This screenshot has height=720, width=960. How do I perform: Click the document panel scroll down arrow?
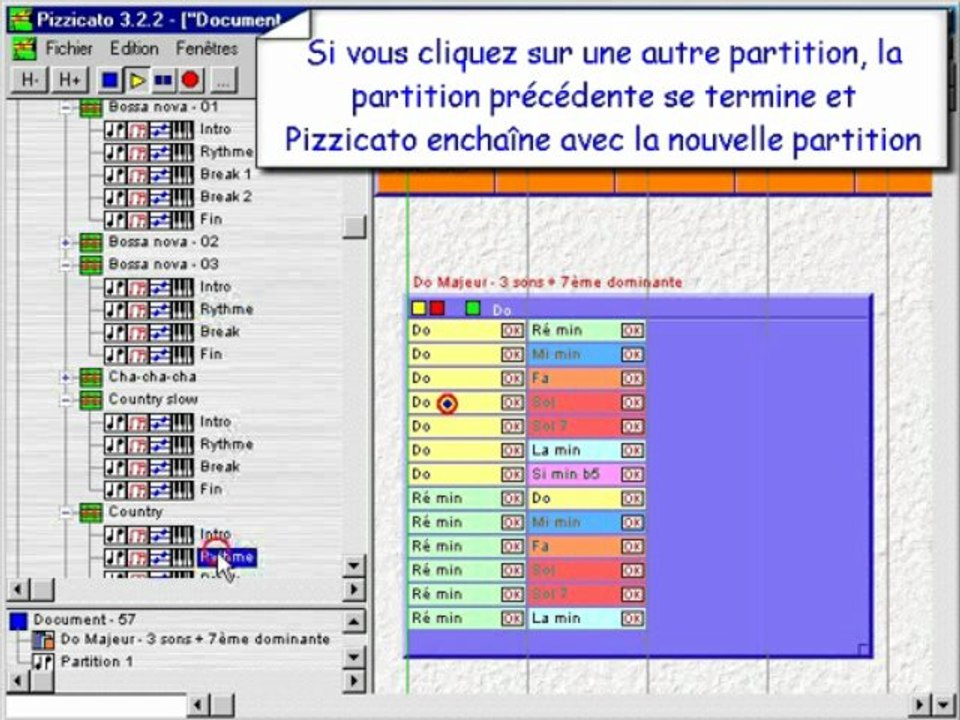click(x=354, y=657)
